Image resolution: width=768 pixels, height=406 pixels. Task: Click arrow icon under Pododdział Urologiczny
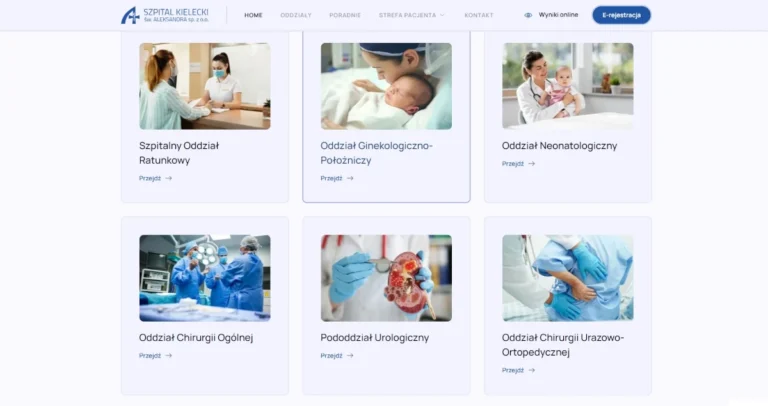[x=350, y=356]
